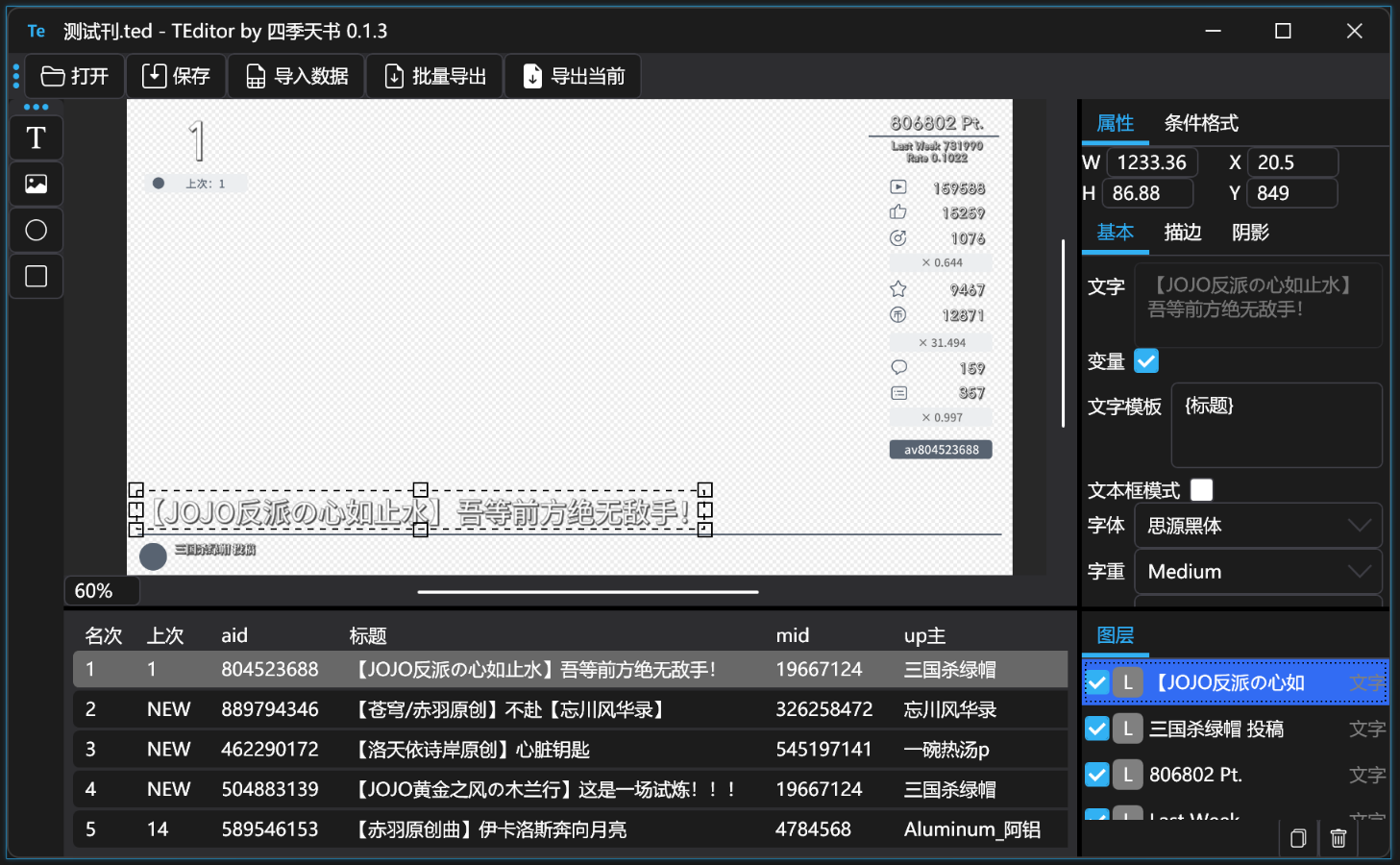The height and width of the screenshot is (865, 1400).
Task: Select the Image tool
Action: click(37, 185)
